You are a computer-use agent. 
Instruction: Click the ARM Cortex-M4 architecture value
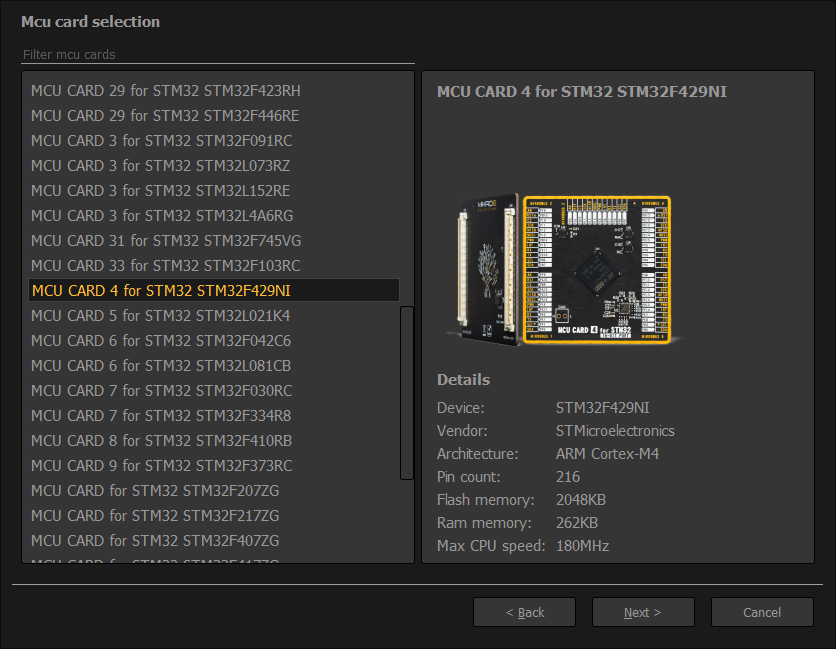[x=607, y=454]
